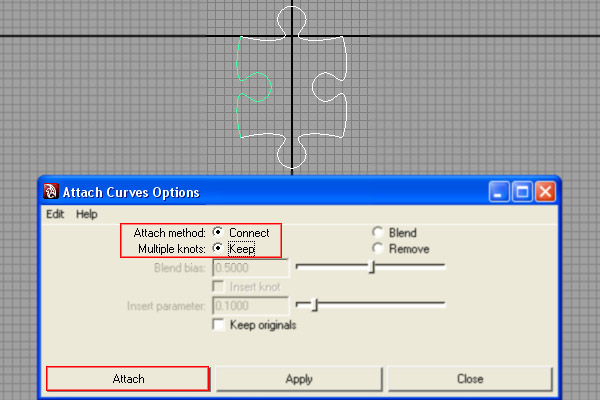Choose Keep for multiple knots
Image resolution: width=600 pixels, height=400 pixels.
pyautogui.click(x=218, y=248)
